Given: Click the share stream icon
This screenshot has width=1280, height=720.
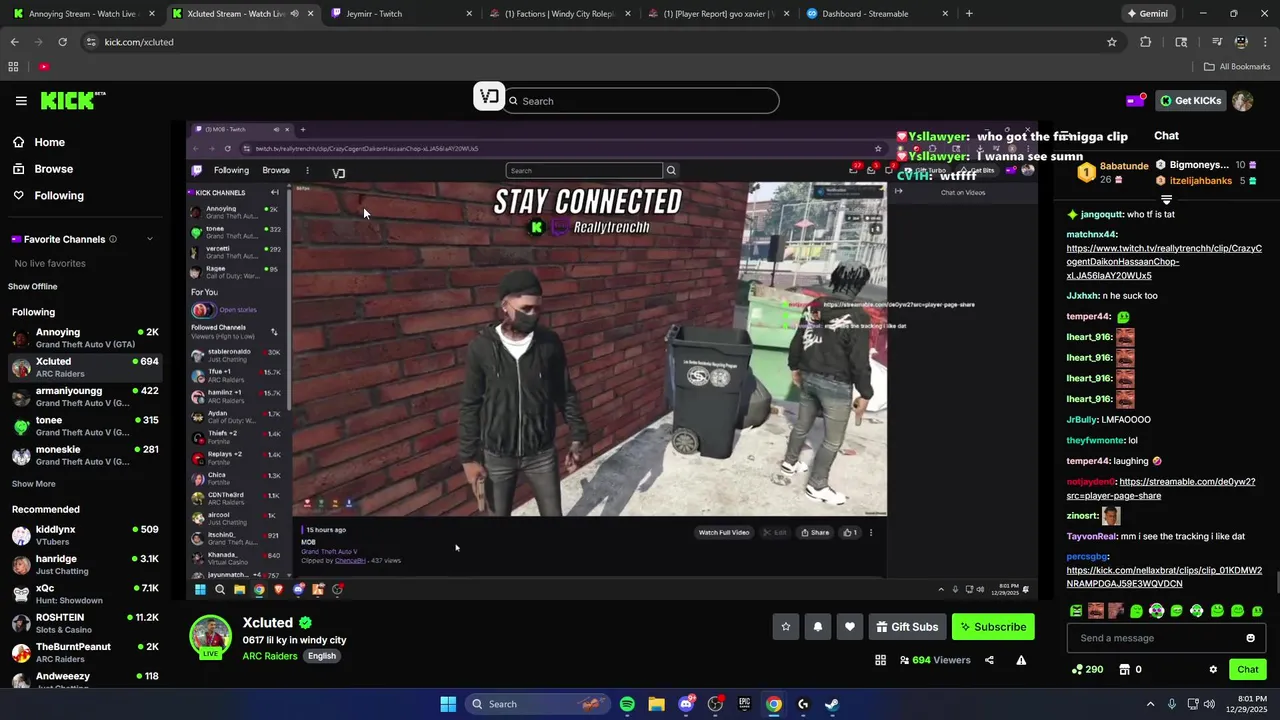Looking at the screenshot, I should (x=989, y=660).
